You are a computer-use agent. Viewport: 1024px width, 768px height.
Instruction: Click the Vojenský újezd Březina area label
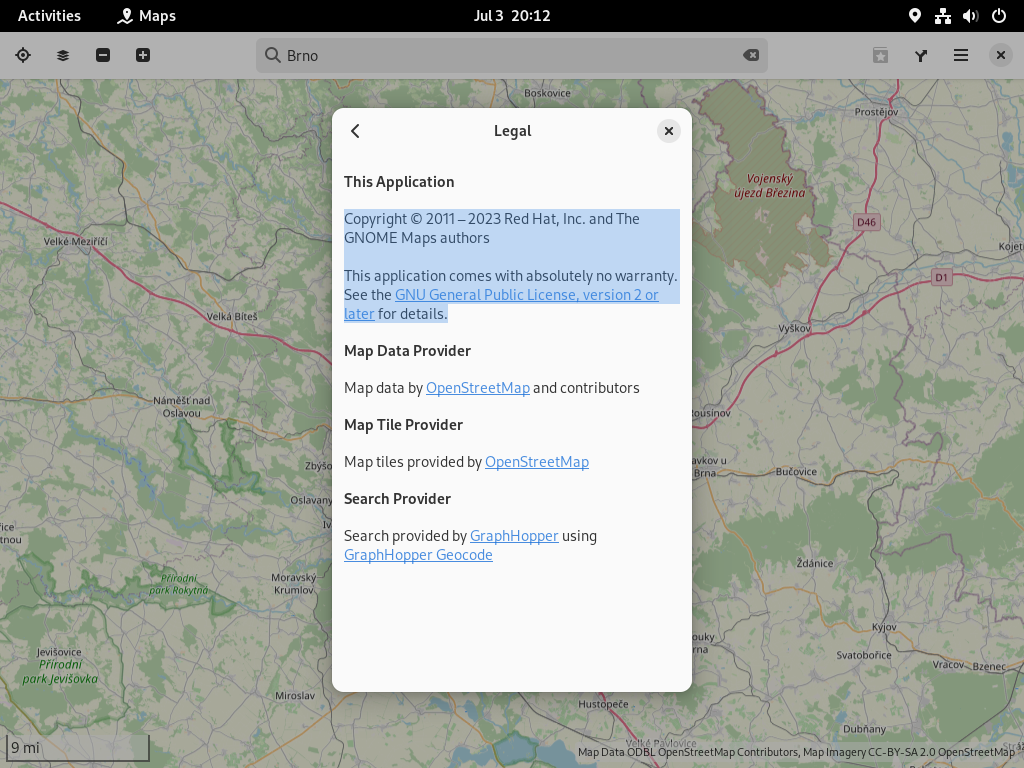[x=770, y=186]
